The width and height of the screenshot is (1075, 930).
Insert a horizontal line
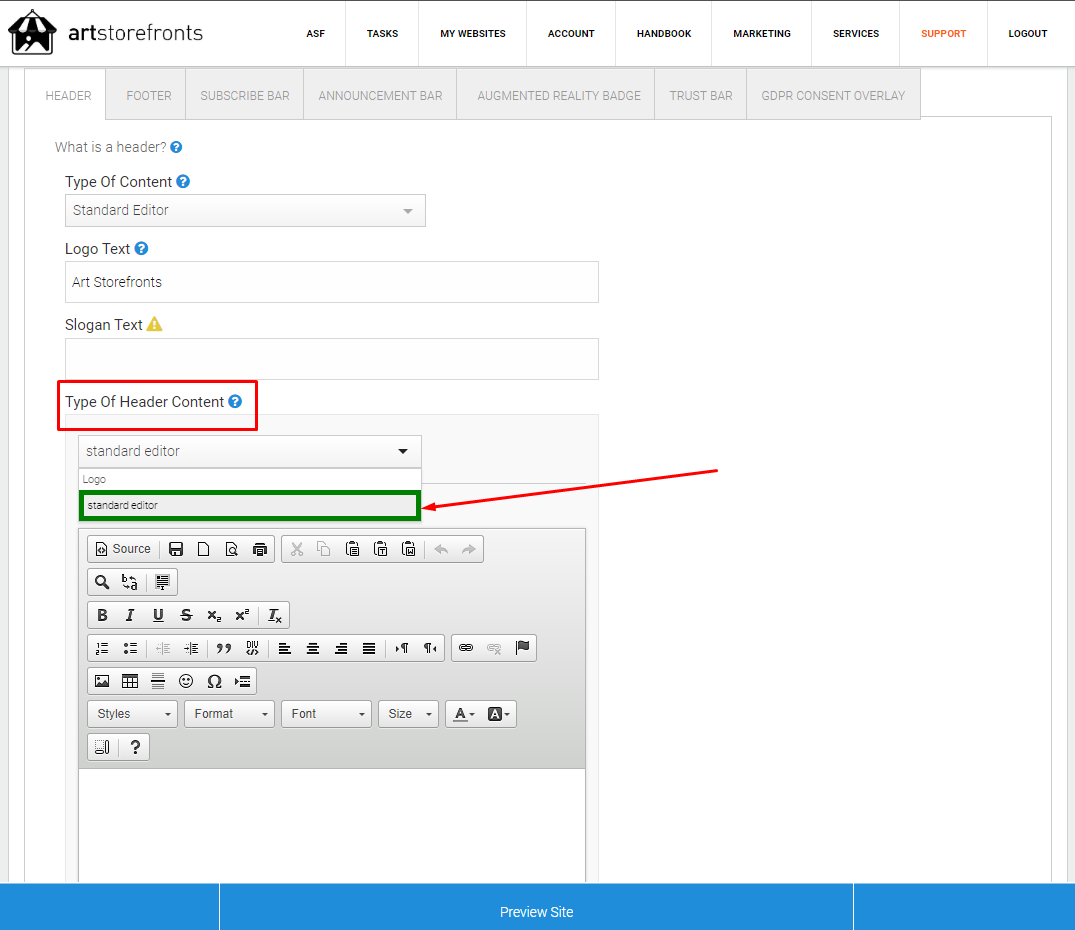pos(158,681)
